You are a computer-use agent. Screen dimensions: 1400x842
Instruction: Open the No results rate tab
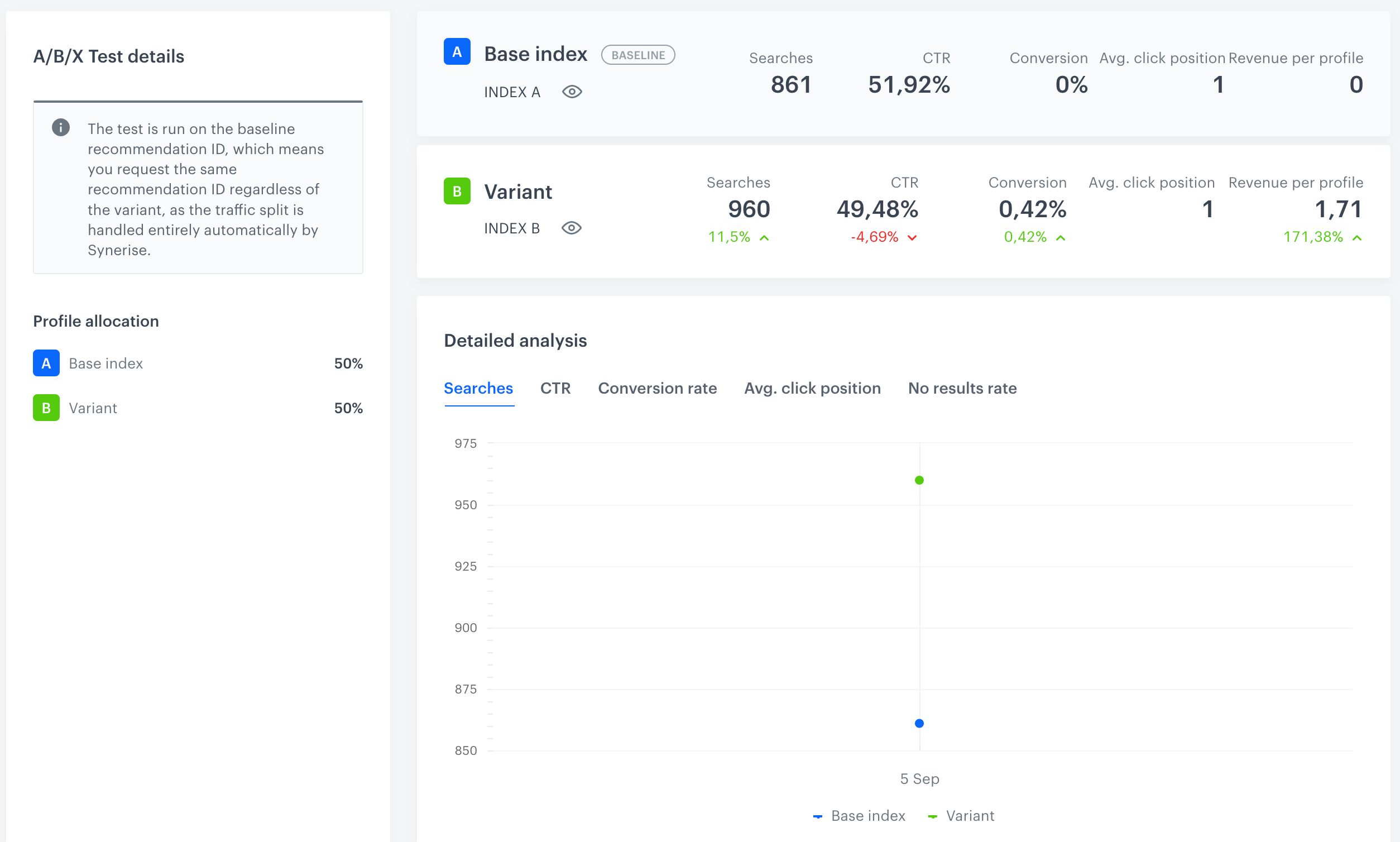962,388
